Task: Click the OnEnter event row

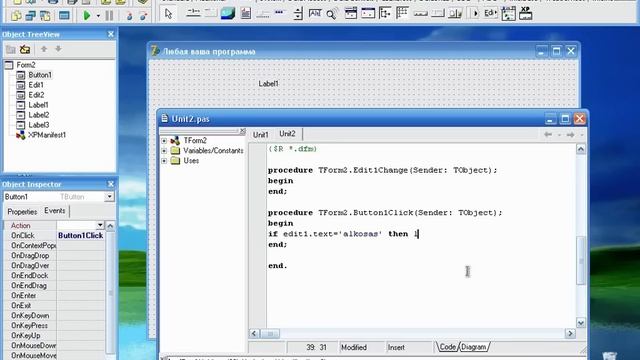Action: (54, 296)
